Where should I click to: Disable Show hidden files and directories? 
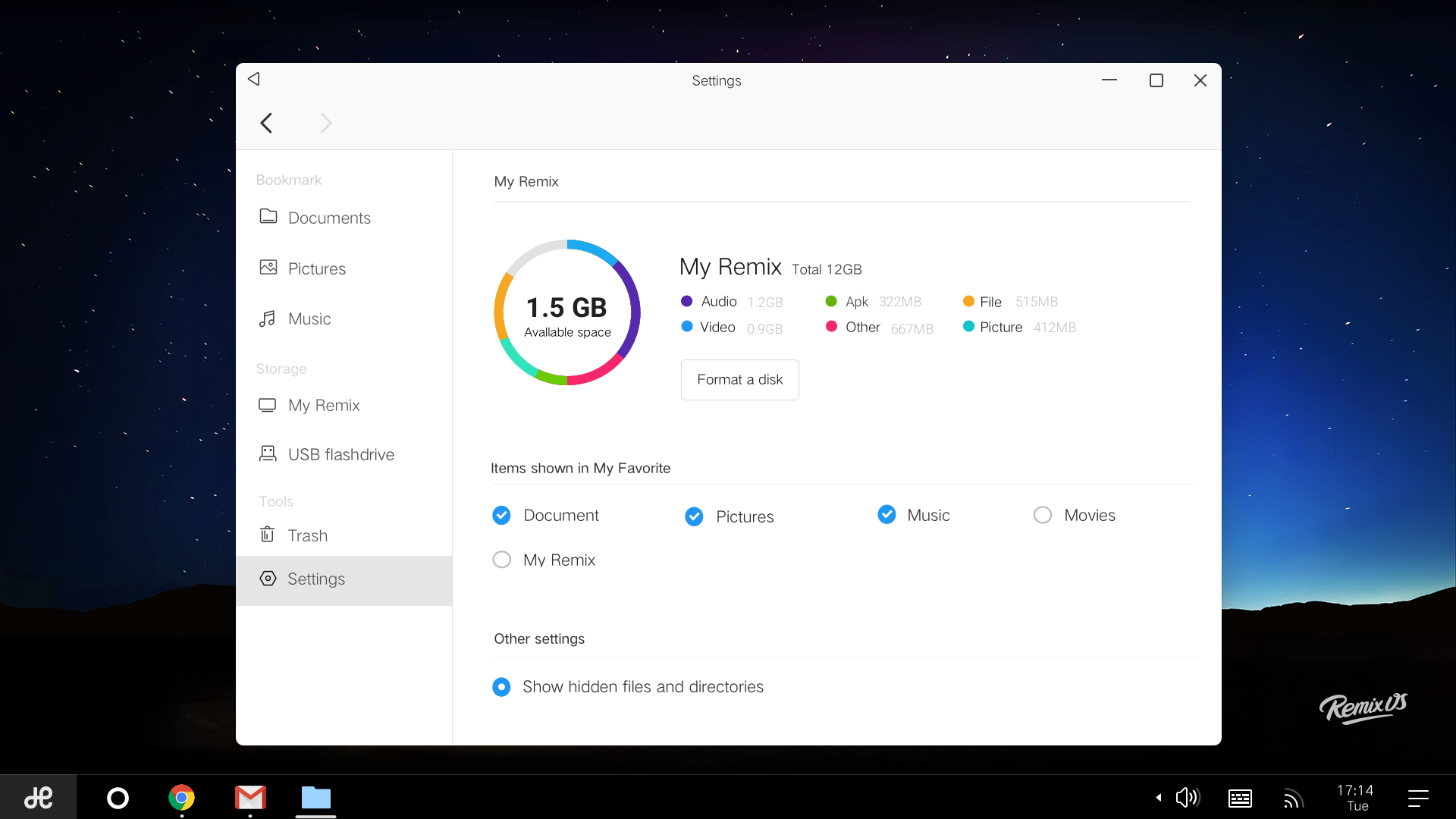(501, 686)
